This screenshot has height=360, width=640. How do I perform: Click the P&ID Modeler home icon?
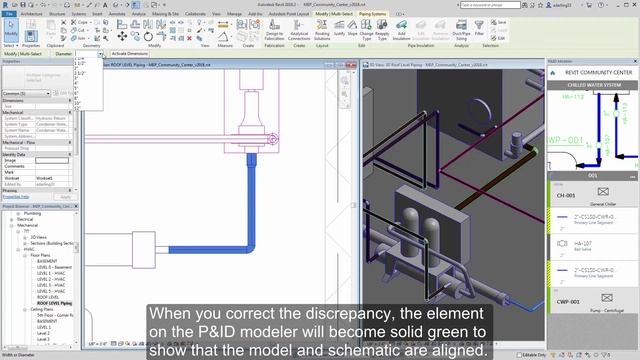pos(553,73)
